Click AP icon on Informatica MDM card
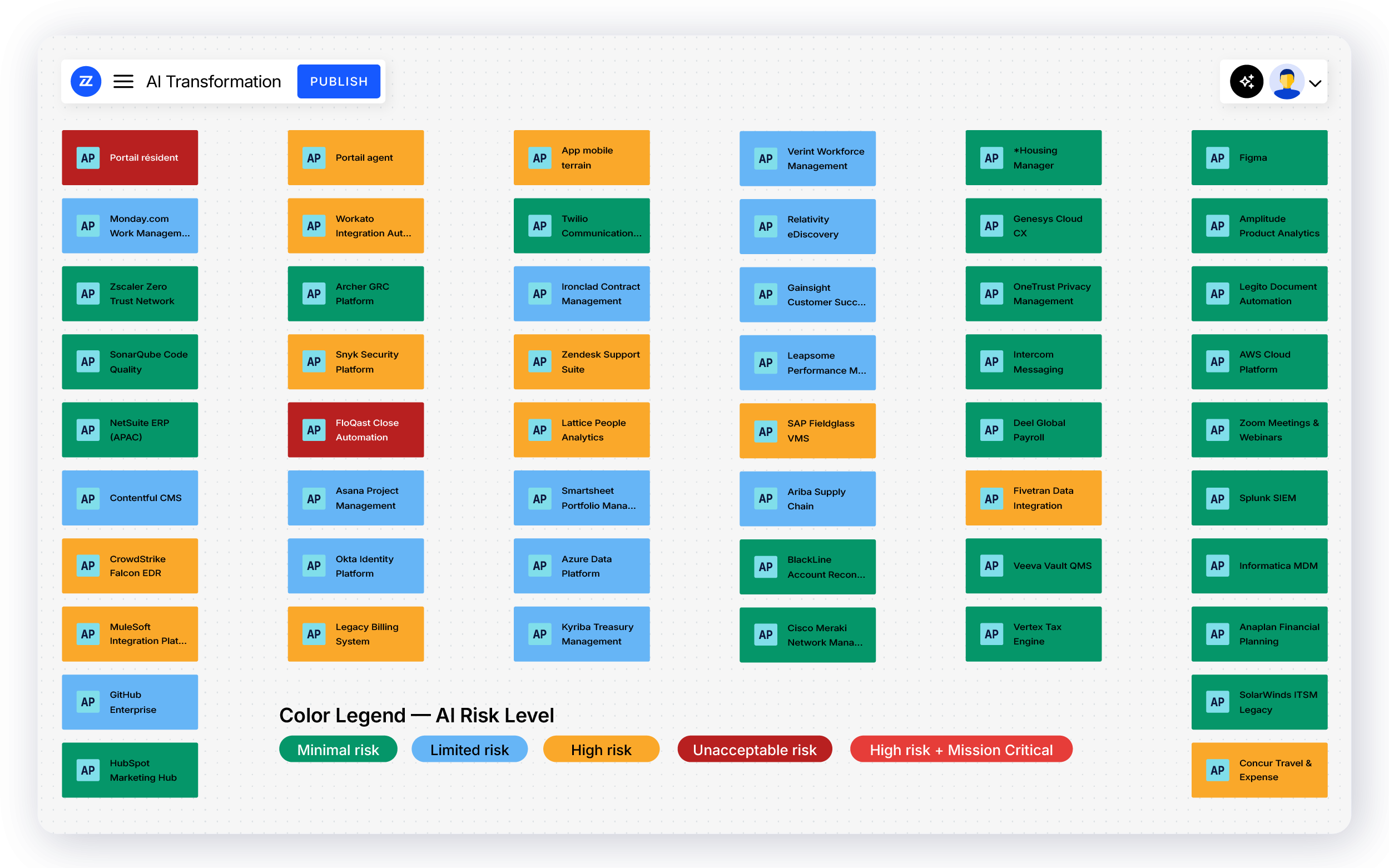Screen dimensions: 1389x868 point(1217,566)
